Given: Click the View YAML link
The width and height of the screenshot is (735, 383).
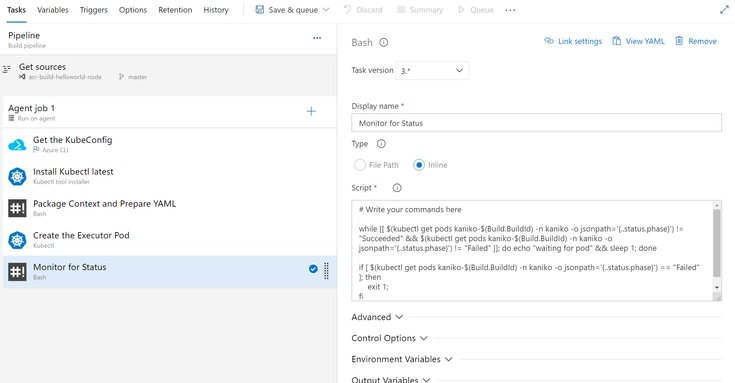Looking at the screenshot, I should pos(638,41).
